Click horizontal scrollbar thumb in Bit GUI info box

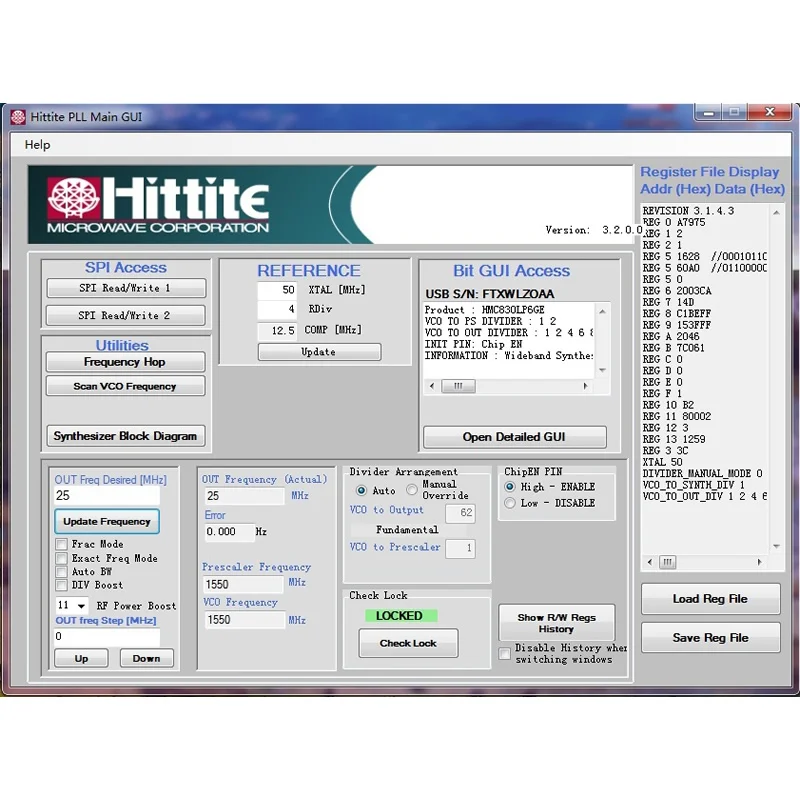tap(458, 386)
